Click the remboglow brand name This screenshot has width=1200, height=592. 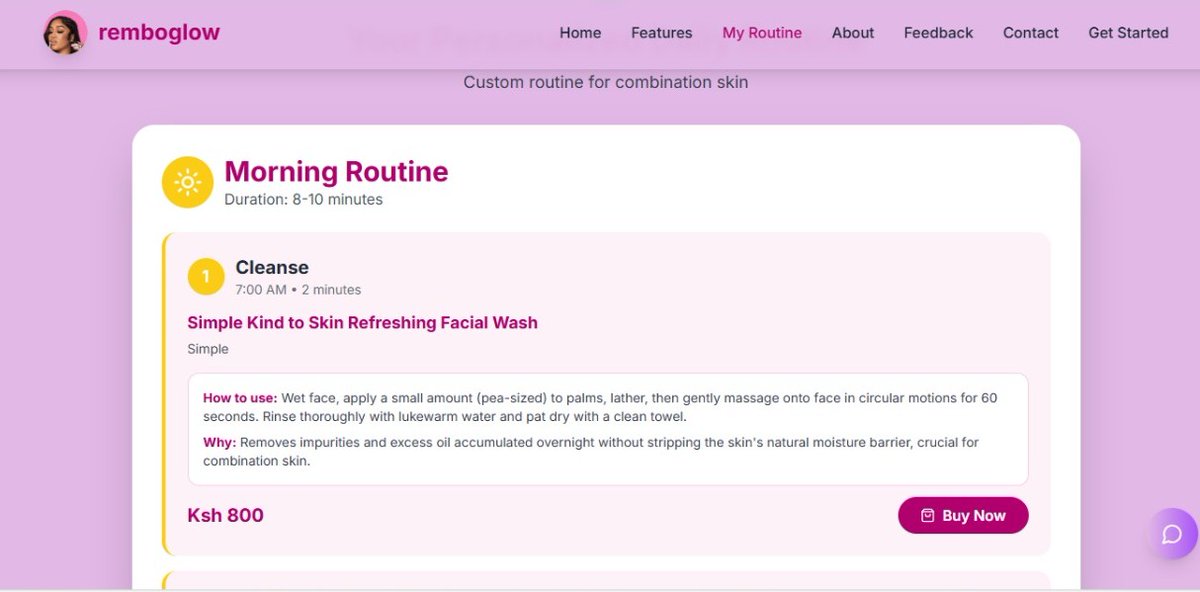coord(159,33)
